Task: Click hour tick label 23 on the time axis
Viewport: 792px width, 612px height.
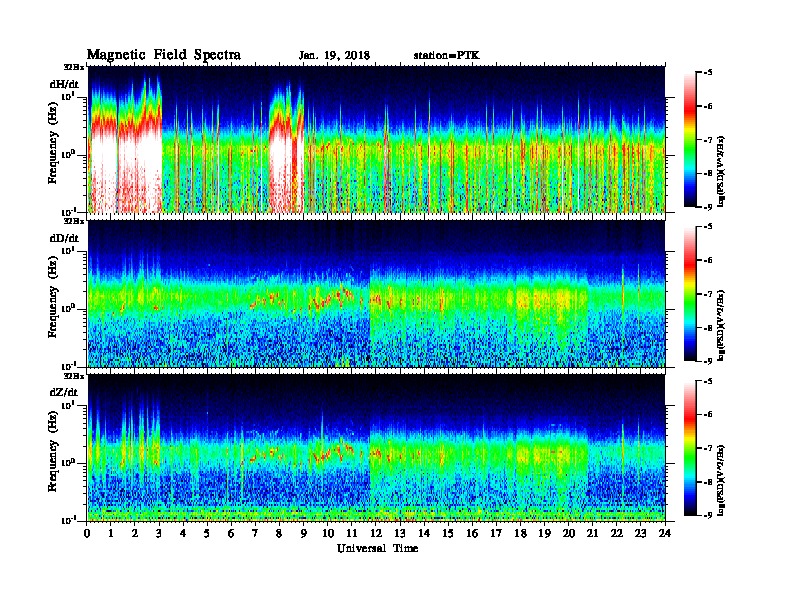Action: [640, 534]
